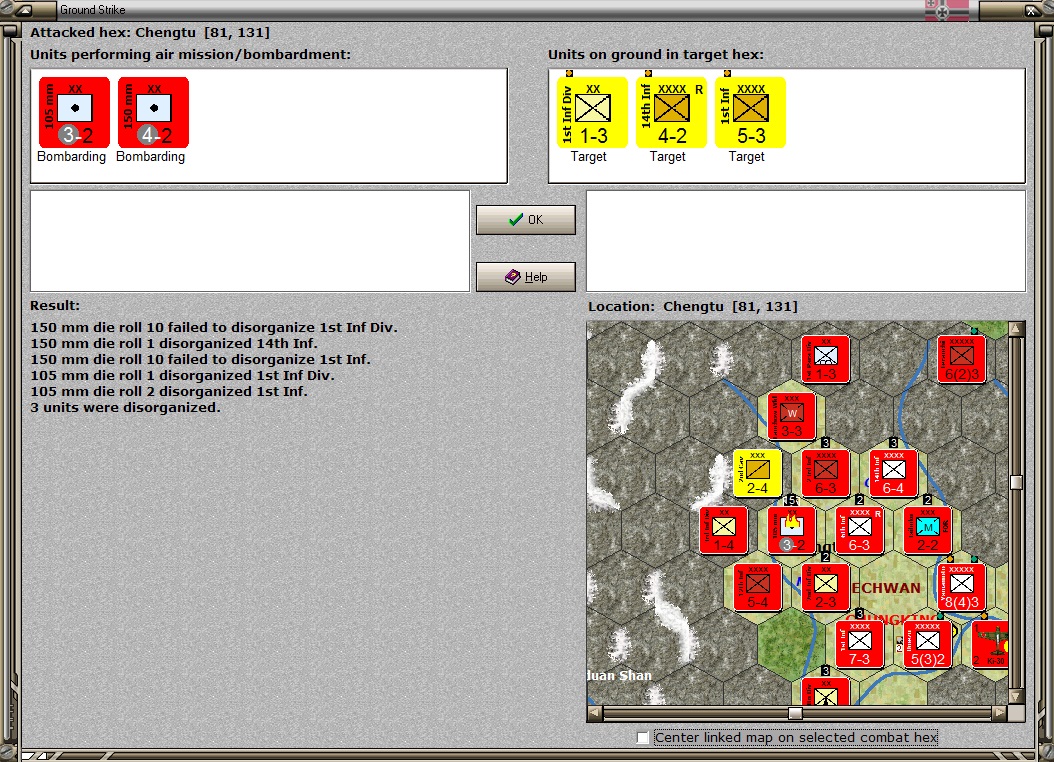Click the 2-3 infantry division map unit
Image resolution: width=1054 pixels, height=762 pixels.
(825, 587)
